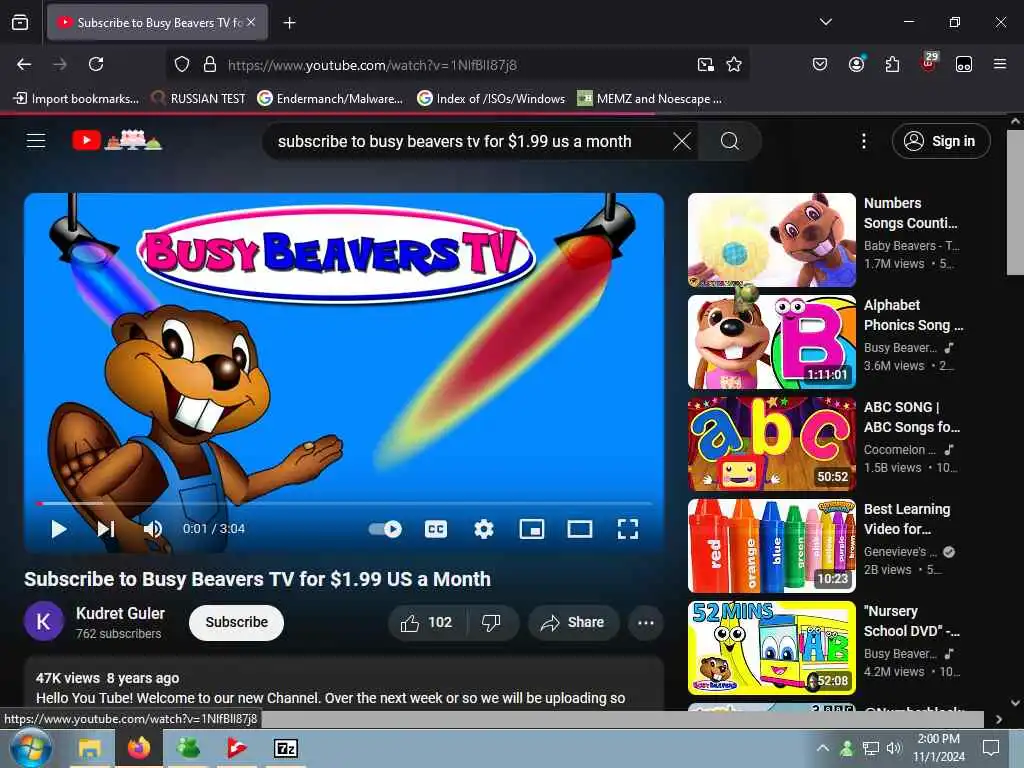
Task: Click the page vertical scrollbar thumb
Action: [1015, 202]
